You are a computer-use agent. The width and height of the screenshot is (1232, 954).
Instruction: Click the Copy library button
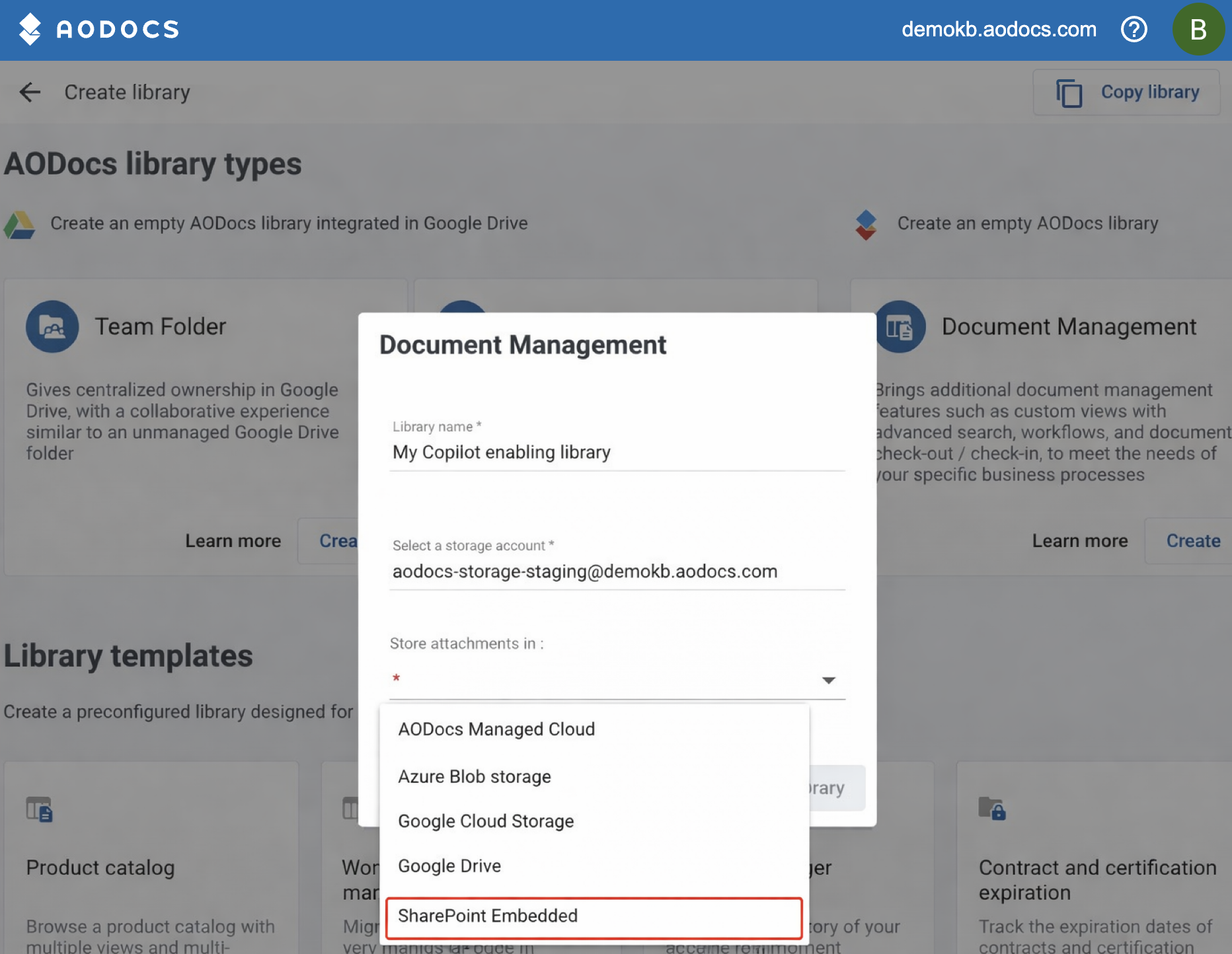pos(1127,92)
